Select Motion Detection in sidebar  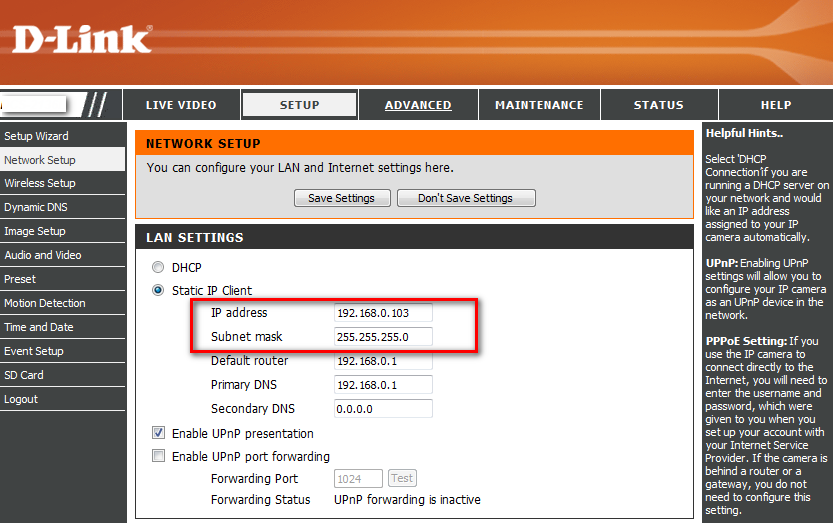coord(45,303)
